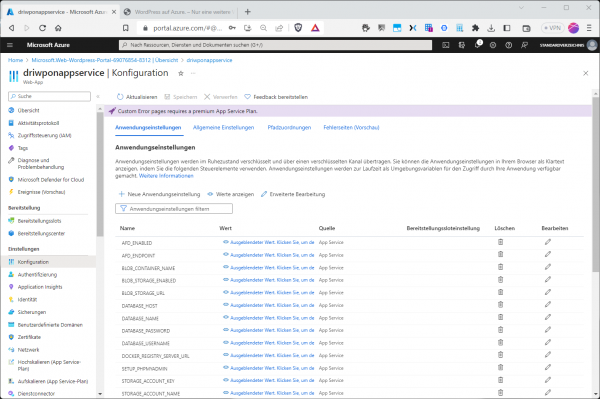Go to Home breadcrumb link
This screenshot has width=600, height=399.
pos(15,60)
